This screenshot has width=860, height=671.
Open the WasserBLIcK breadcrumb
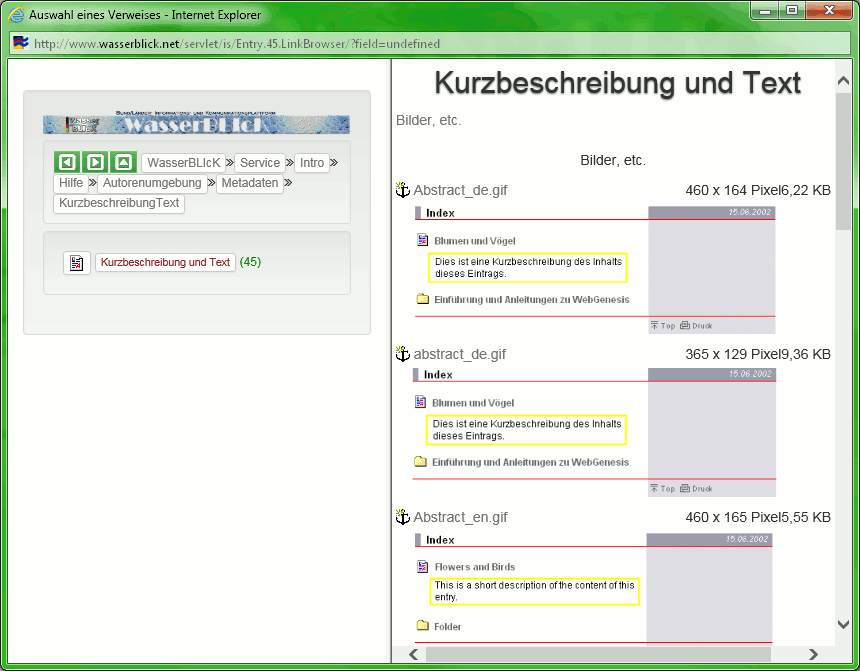point(183,163)
